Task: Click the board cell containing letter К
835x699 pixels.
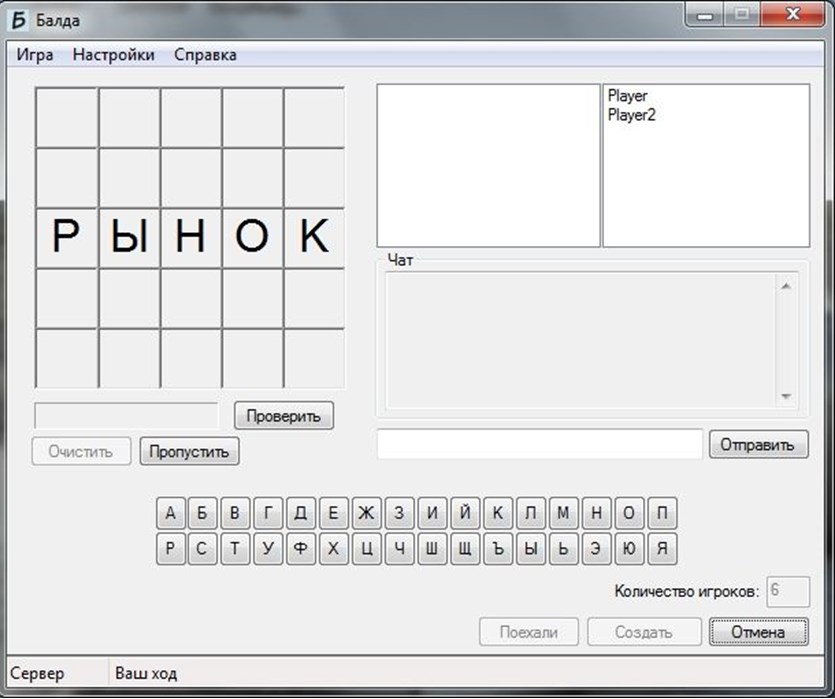Action: [314, 237]
